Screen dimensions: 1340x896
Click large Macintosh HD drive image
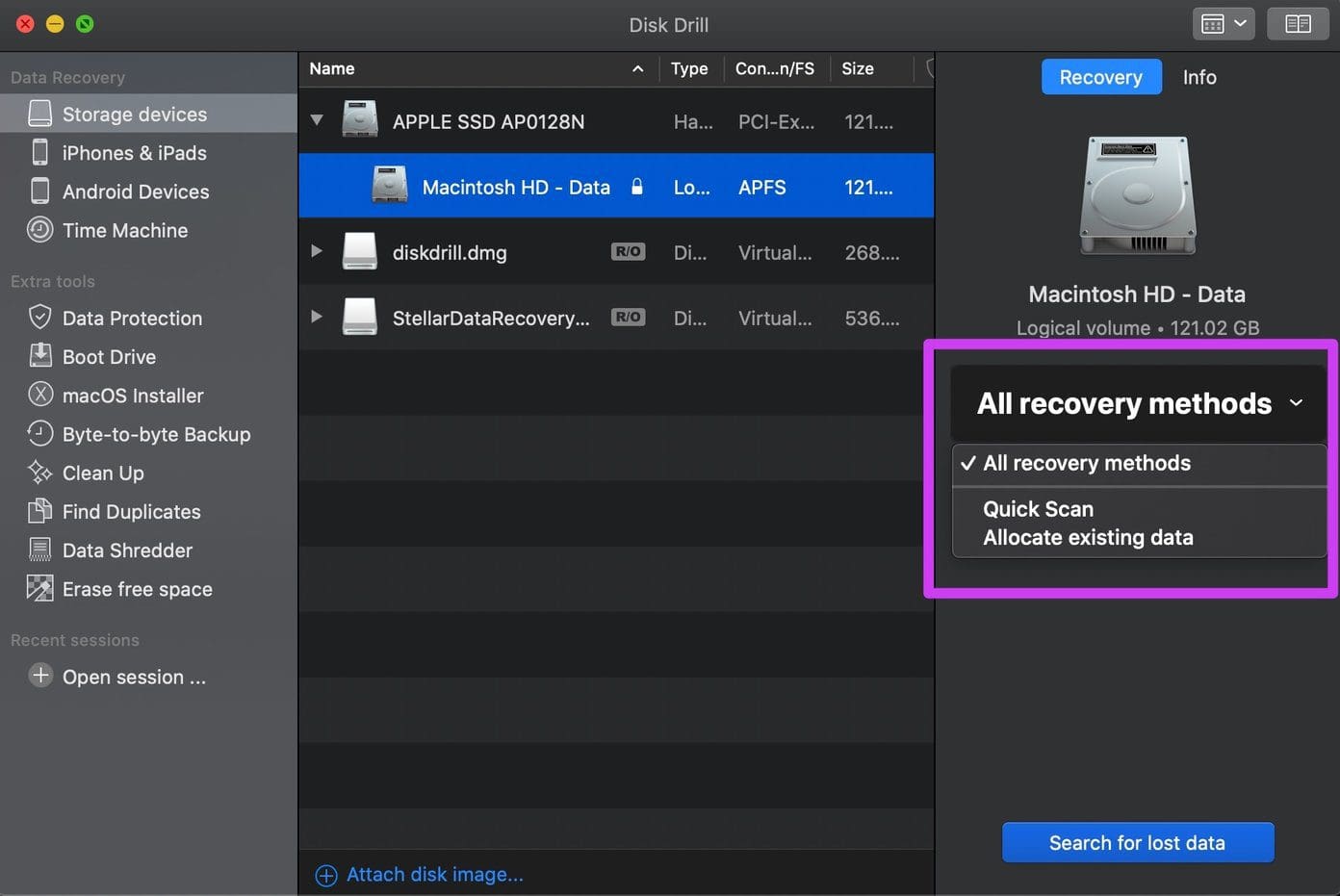tap(1137, 195)
